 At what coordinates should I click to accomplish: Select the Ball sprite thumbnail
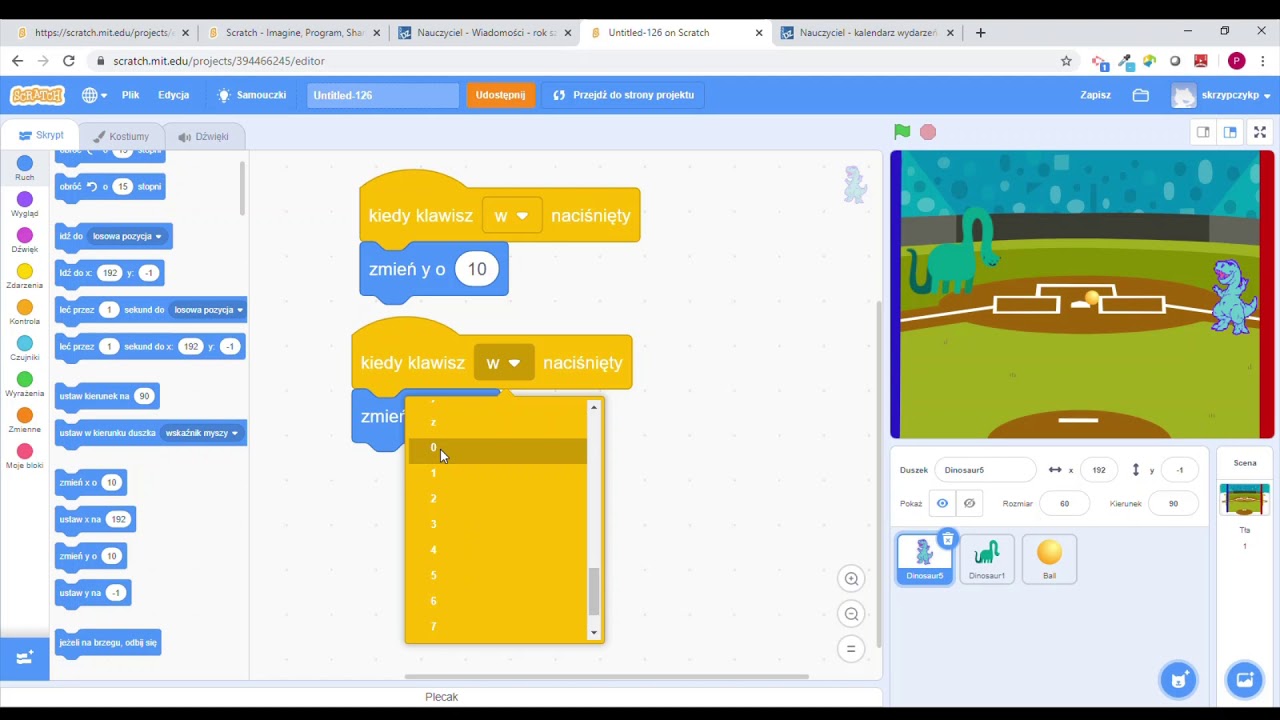[1049, 558]
